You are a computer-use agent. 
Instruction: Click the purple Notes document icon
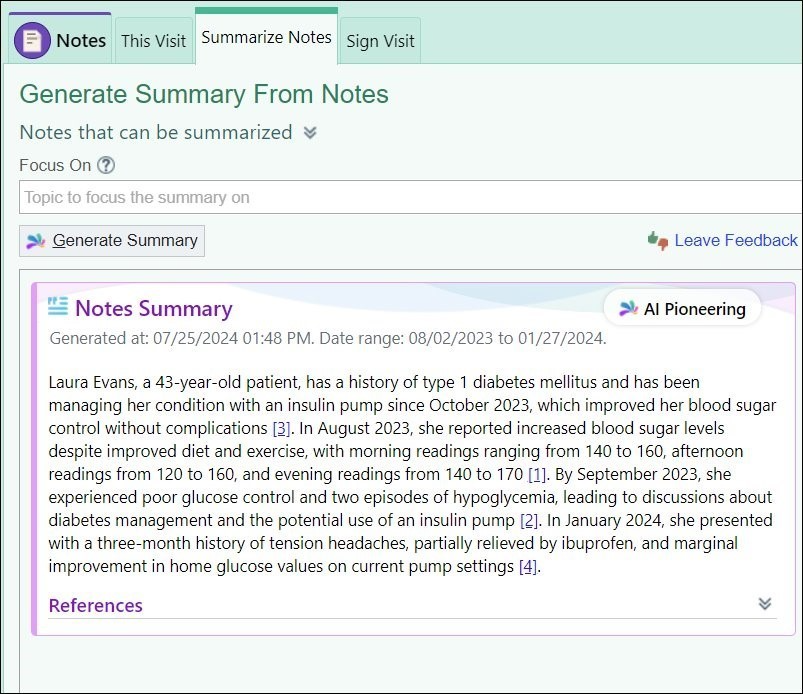click(32, 40)
